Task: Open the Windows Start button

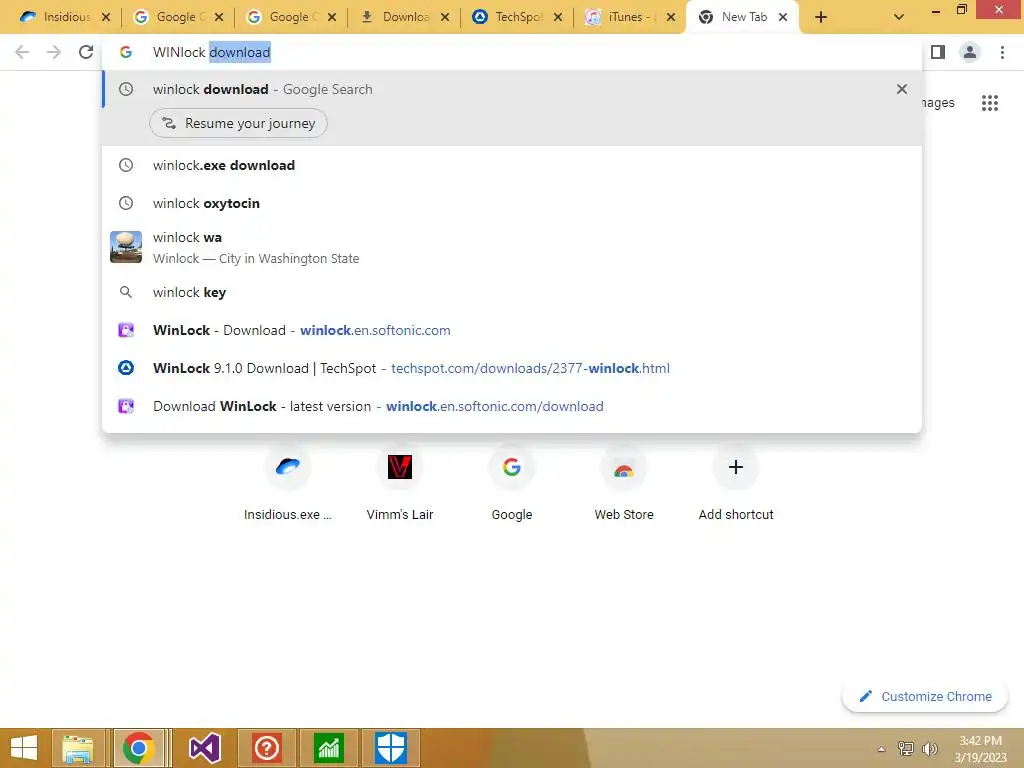Action: [24, 748]
